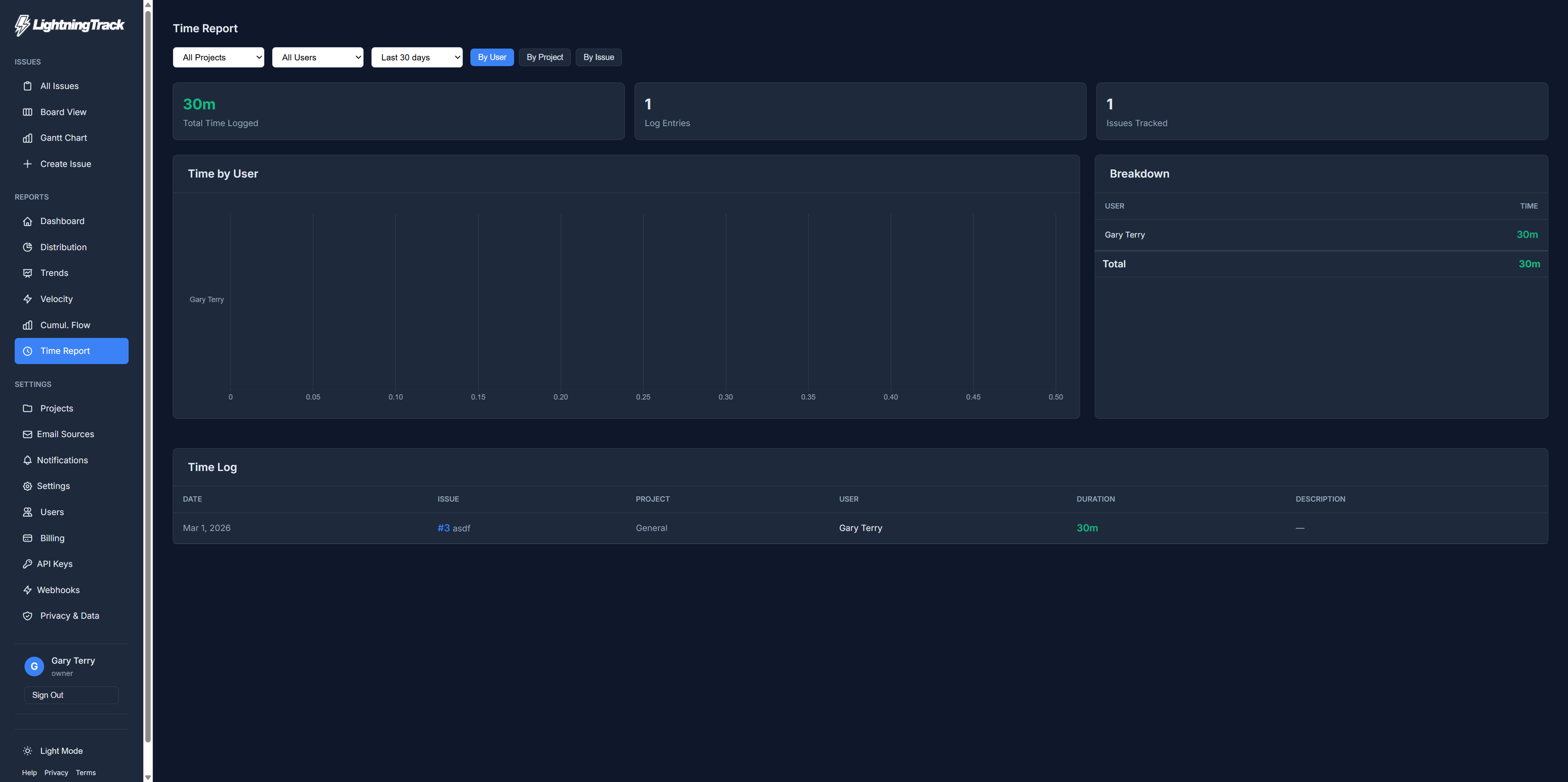Open the All Projects dropdown
1568x782 pixels.
(218, 57)
